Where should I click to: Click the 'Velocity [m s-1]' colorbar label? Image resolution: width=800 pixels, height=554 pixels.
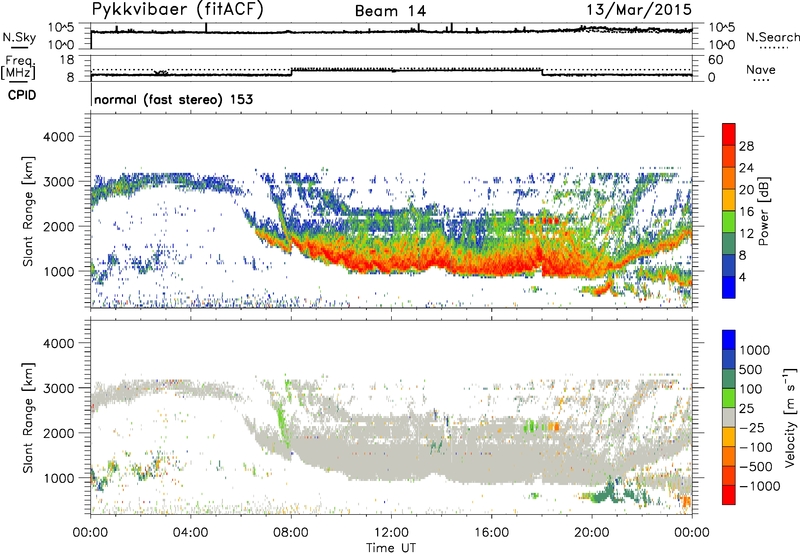pos(790,417)
